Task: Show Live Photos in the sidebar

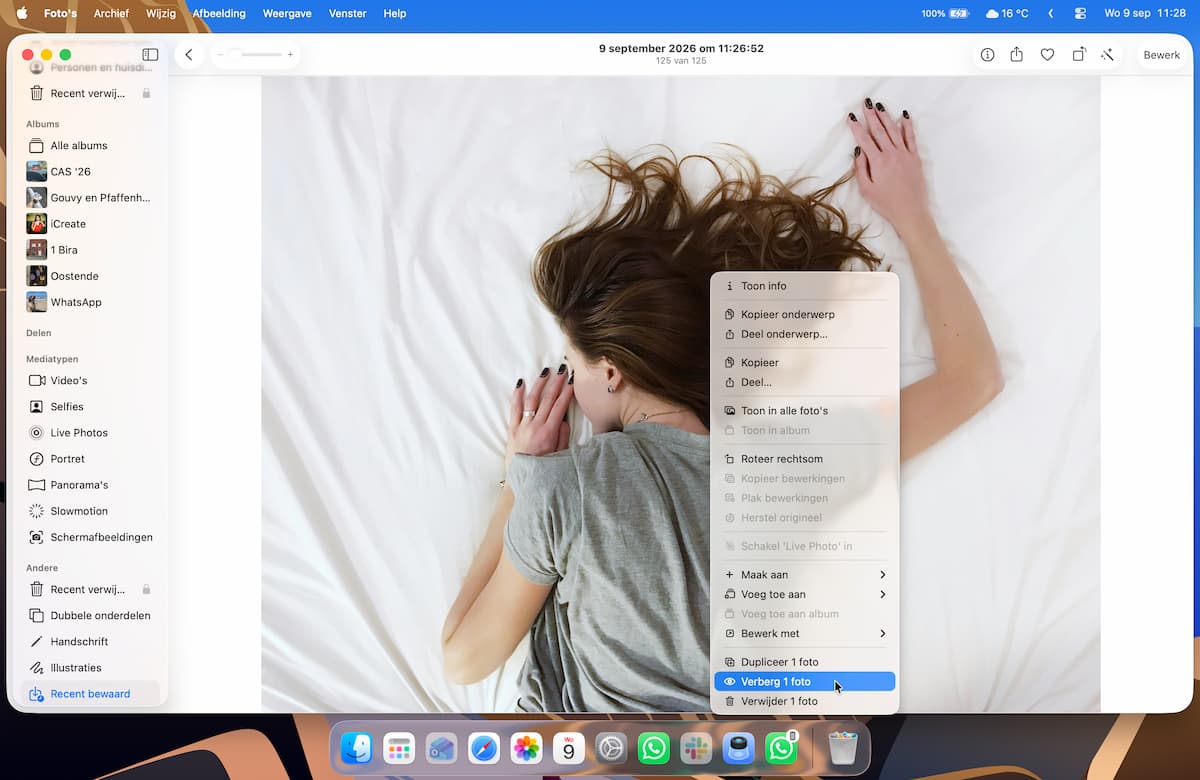Action: point(90,433)
